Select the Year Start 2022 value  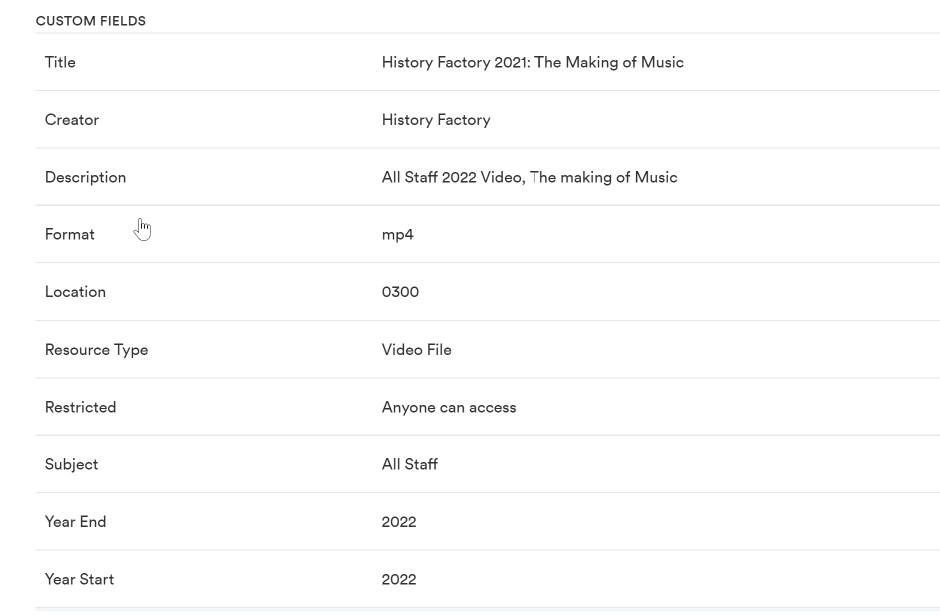pyautogui.click(x=399, y=579)
